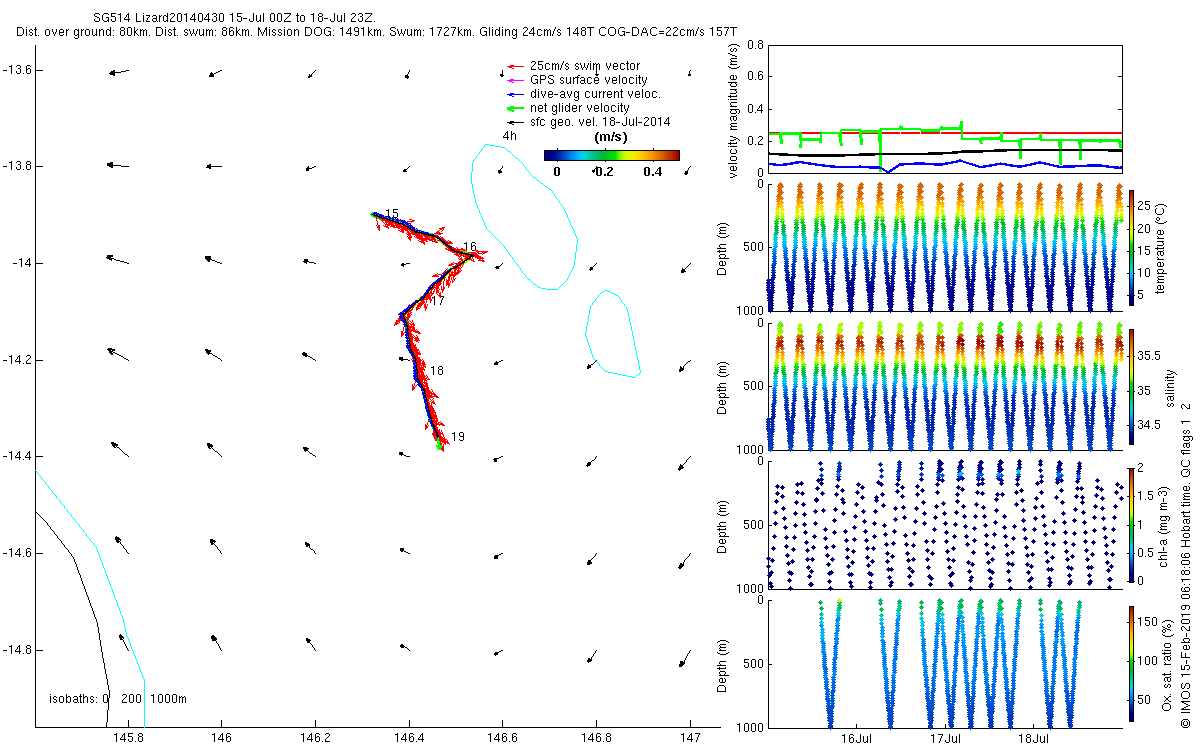Click the magenta GPS surface velocity legend arrow

515,80
